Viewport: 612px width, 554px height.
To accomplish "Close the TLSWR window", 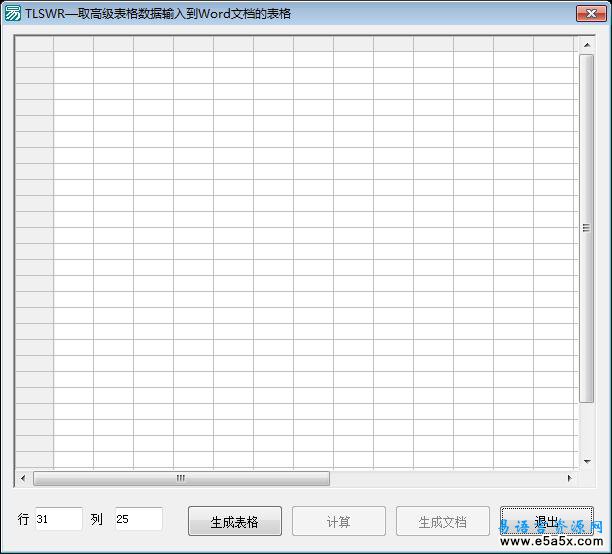I will pos(591,14).
